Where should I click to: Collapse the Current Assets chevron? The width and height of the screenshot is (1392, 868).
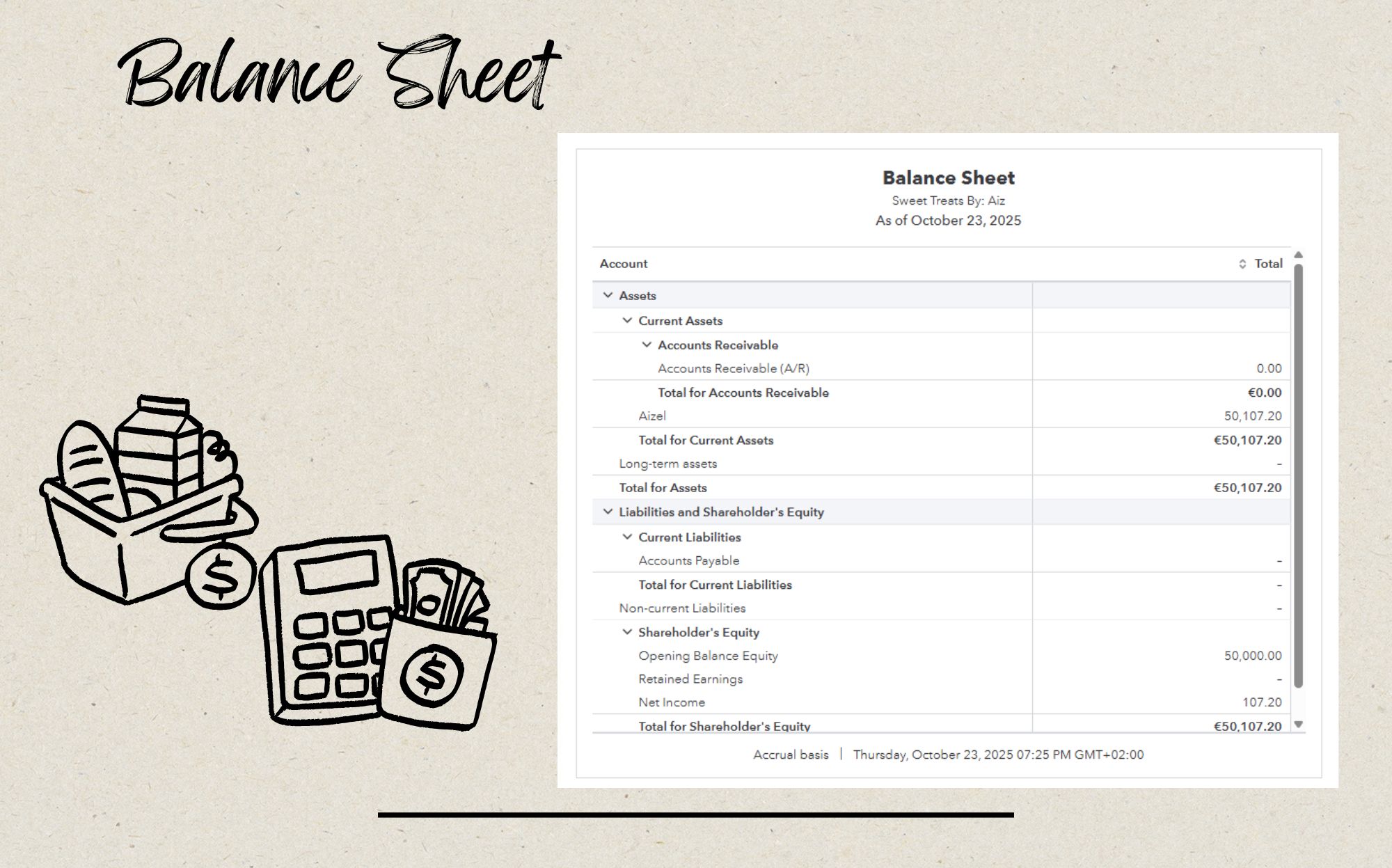[x=627, y=320]
